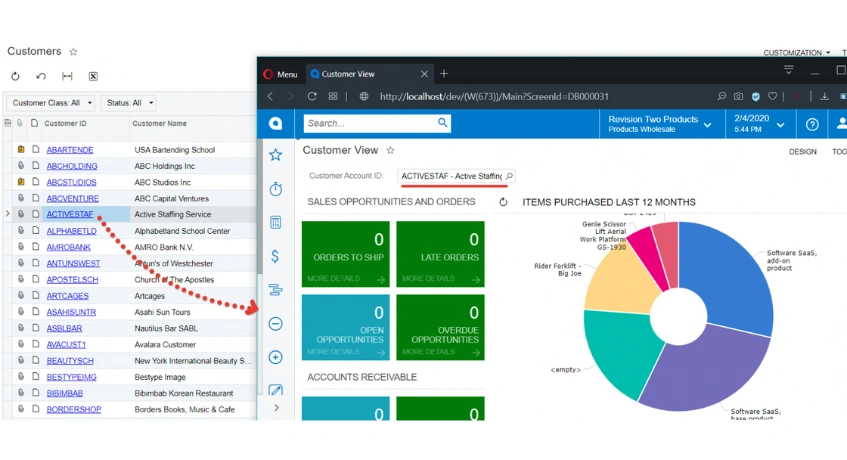The height and width of the screenshot is (460, 847).
Task: Open Favorites star in left sidebar
Action: (x=275, y=155)
